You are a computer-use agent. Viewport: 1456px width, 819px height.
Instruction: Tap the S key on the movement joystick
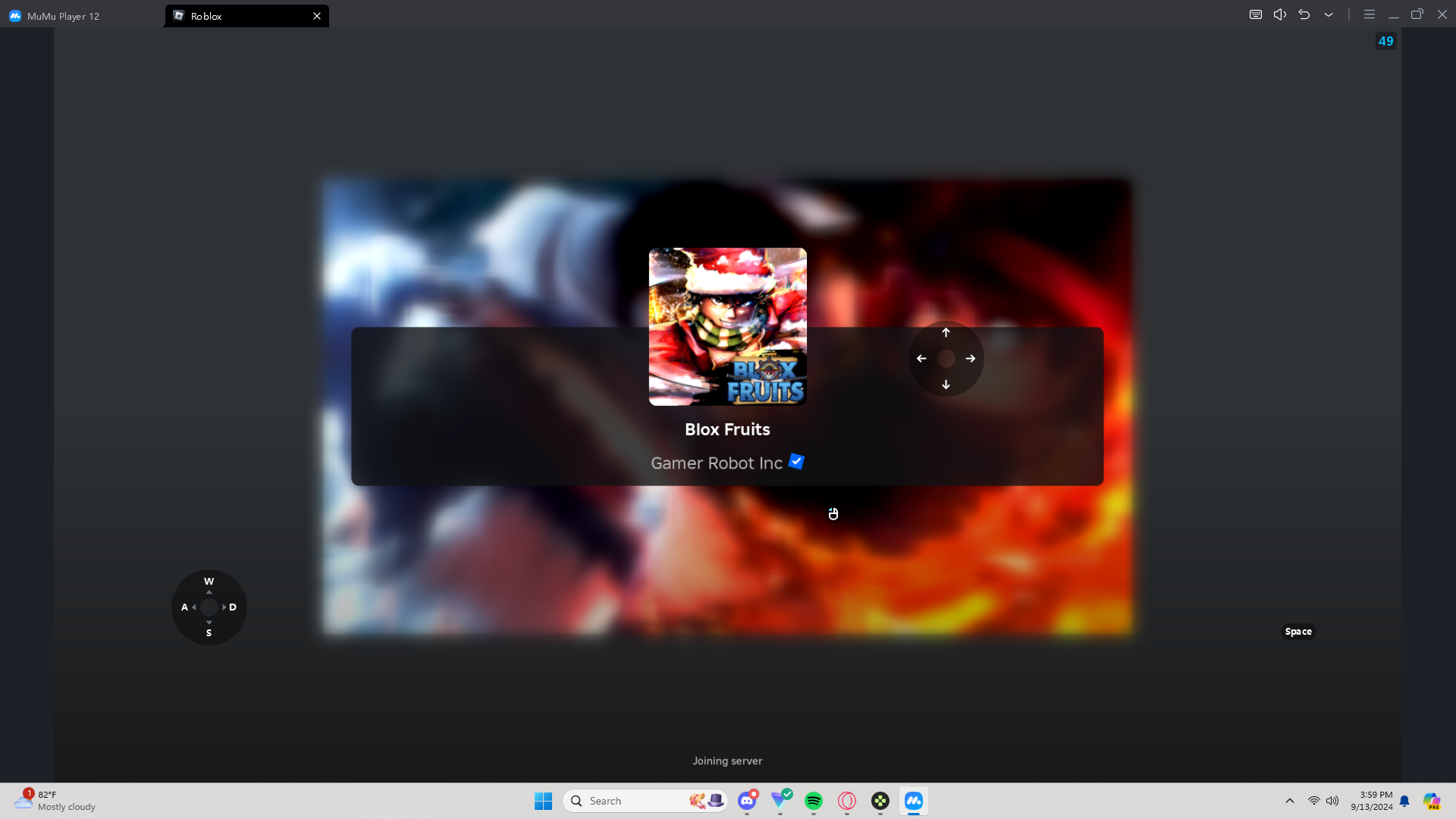click(209, 633)
